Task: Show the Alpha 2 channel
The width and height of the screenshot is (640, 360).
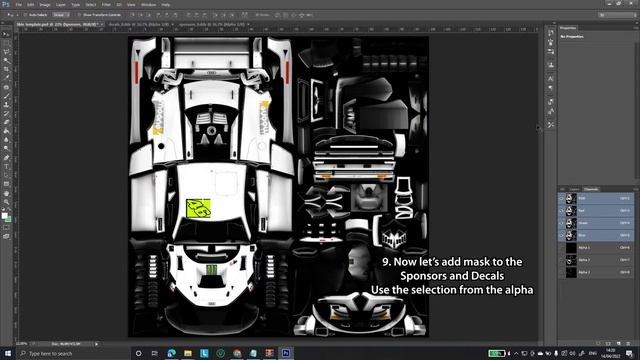Action: 562,260
